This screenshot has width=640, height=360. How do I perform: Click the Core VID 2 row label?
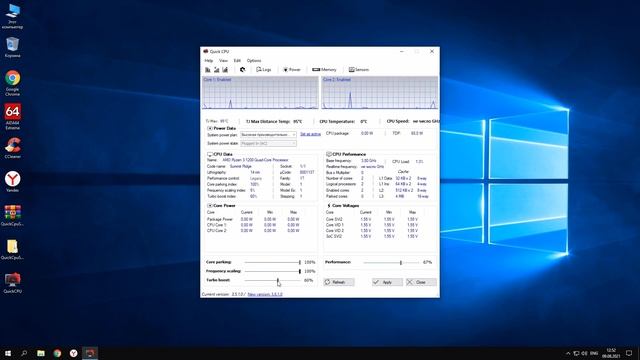335,231
